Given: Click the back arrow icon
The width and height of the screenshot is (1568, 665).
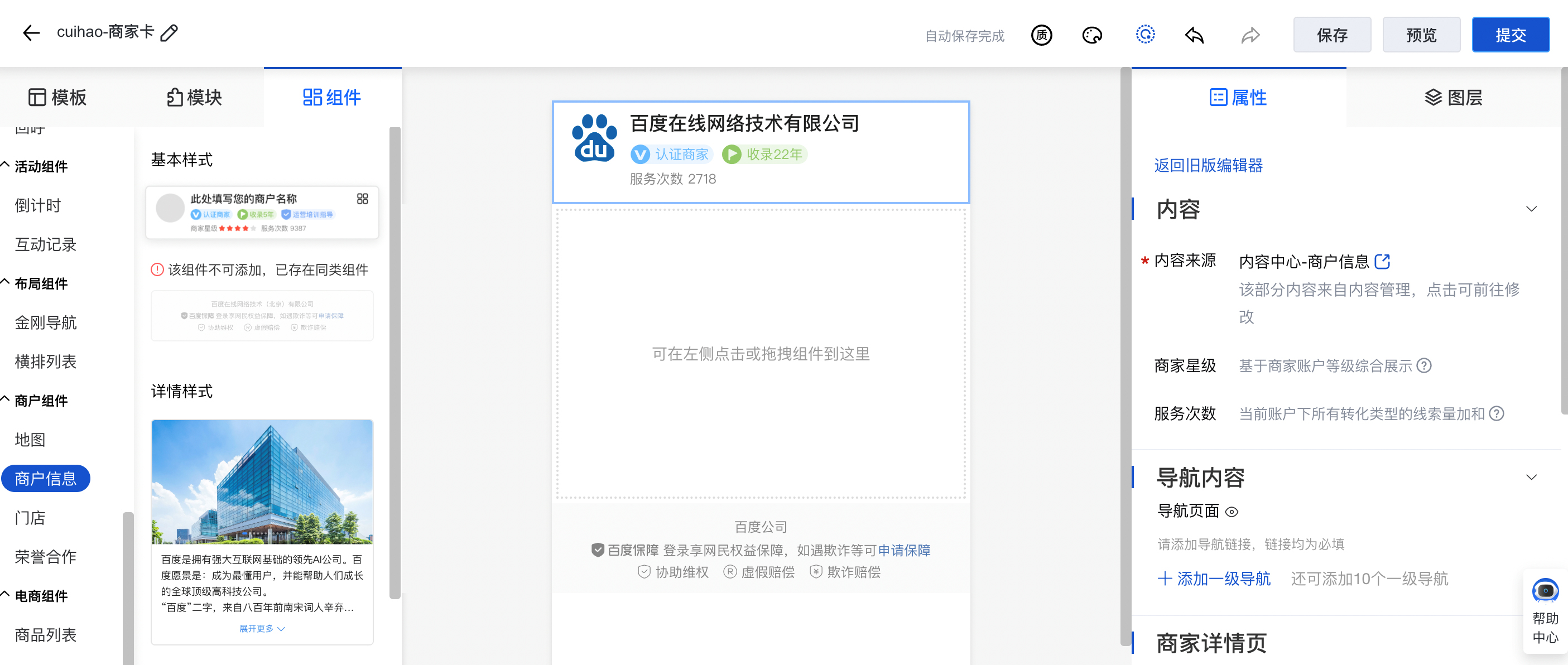Looking at the screenshot, I should coord(31,33).
